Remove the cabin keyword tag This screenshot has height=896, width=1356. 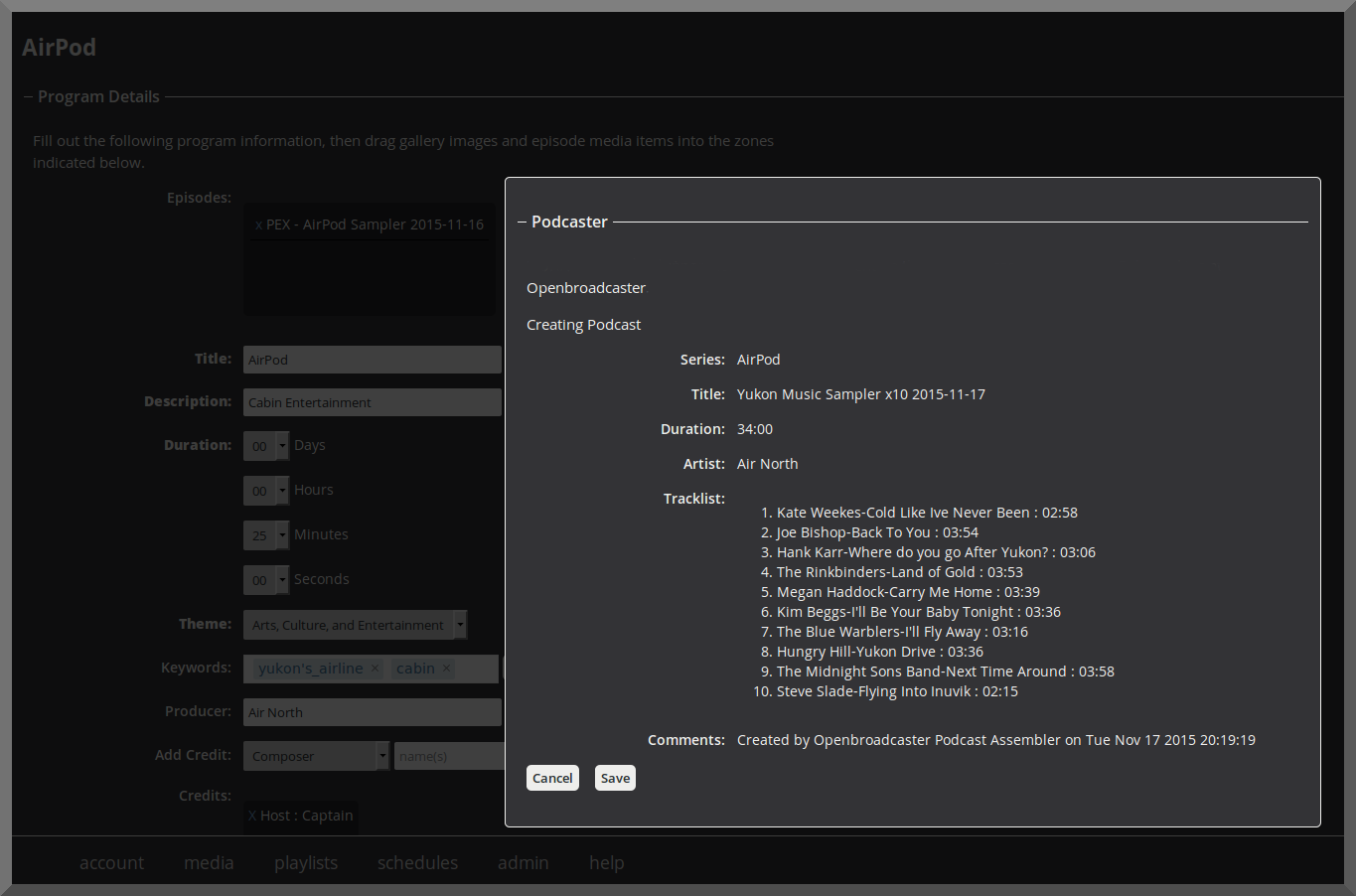coord(446,669)
